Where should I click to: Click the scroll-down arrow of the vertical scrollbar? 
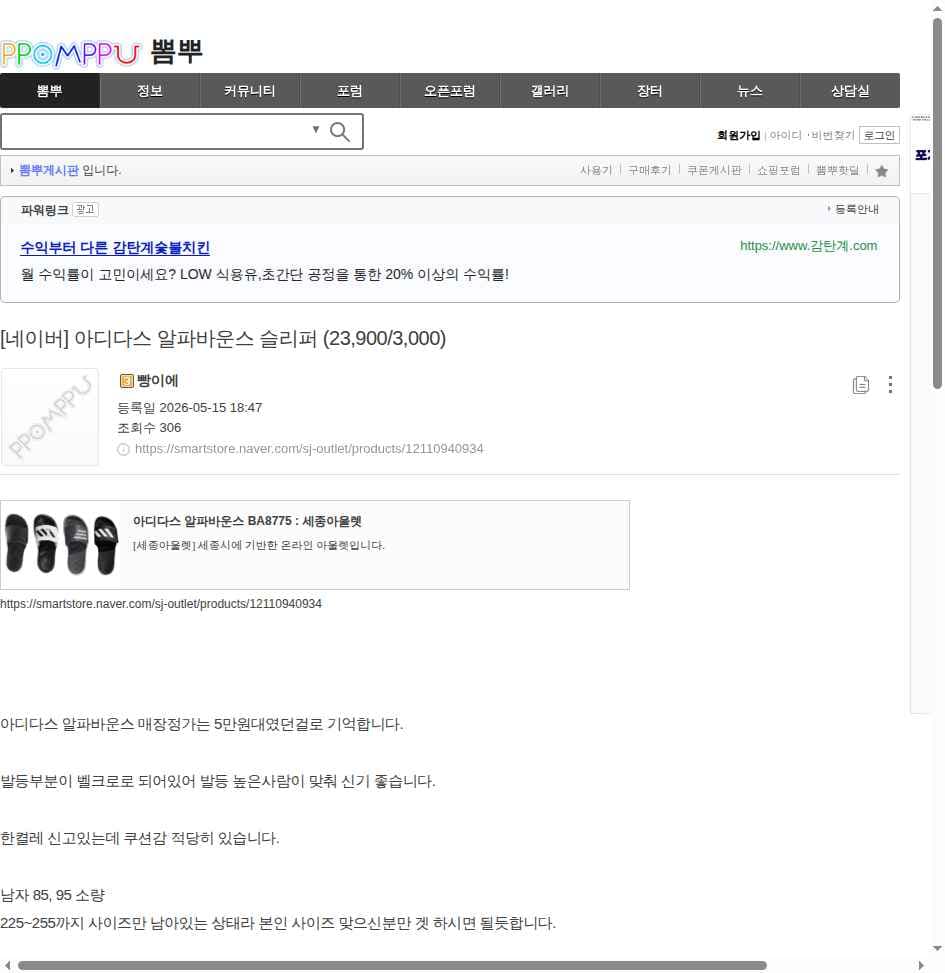coord(938,948)
